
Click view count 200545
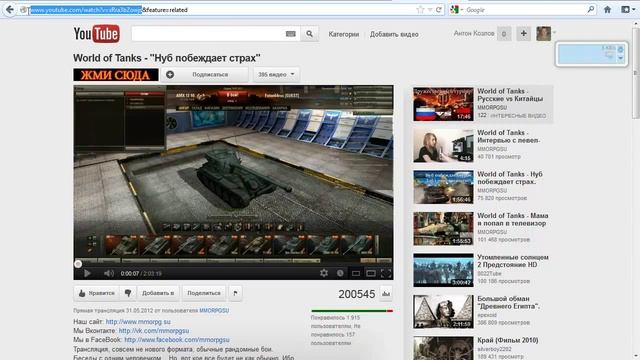click(x=356, y=294)
